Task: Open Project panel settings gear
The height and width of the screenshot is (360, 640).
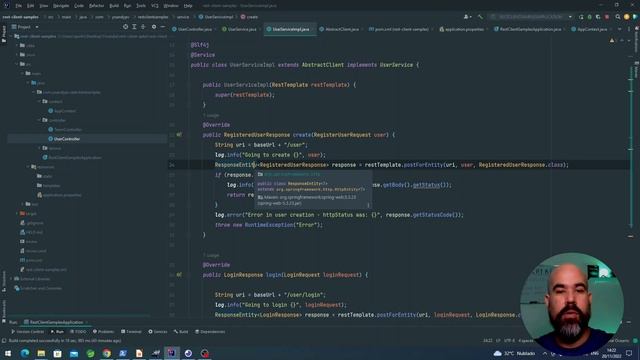Action: [154, 27]
